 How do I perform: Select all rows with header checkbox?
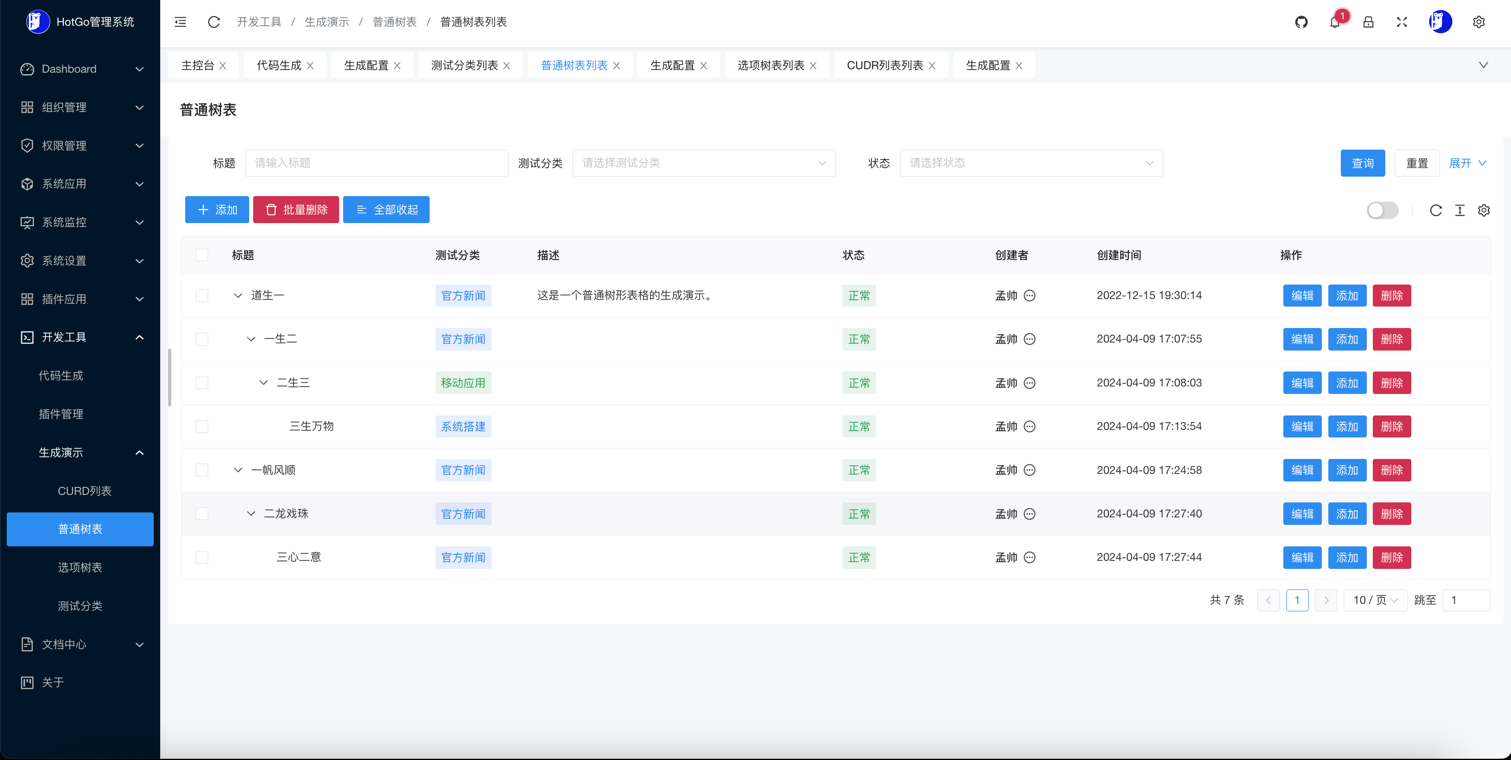tap(202, 255)
